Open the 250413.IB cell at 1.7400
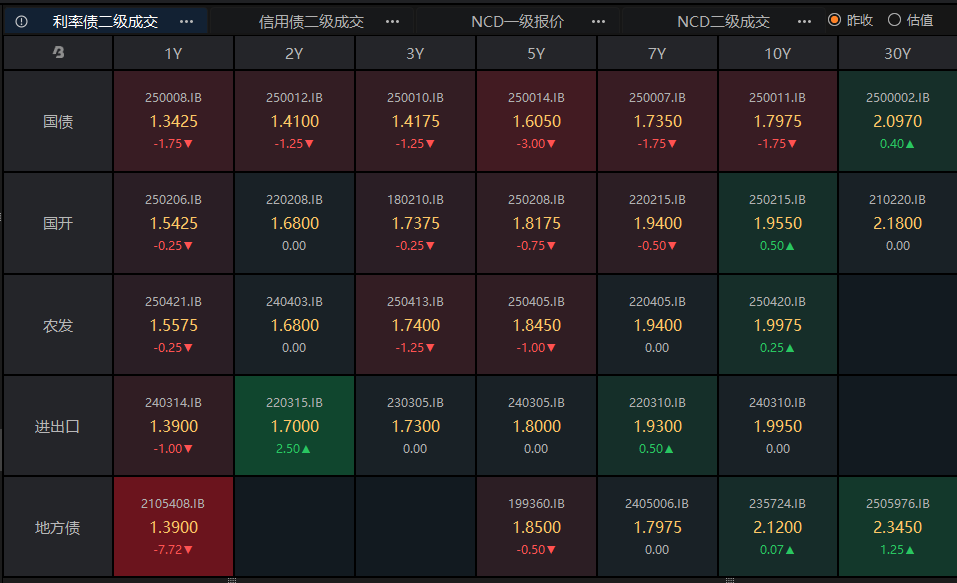Viewport: 957px width, 583px height. (415, 325)
